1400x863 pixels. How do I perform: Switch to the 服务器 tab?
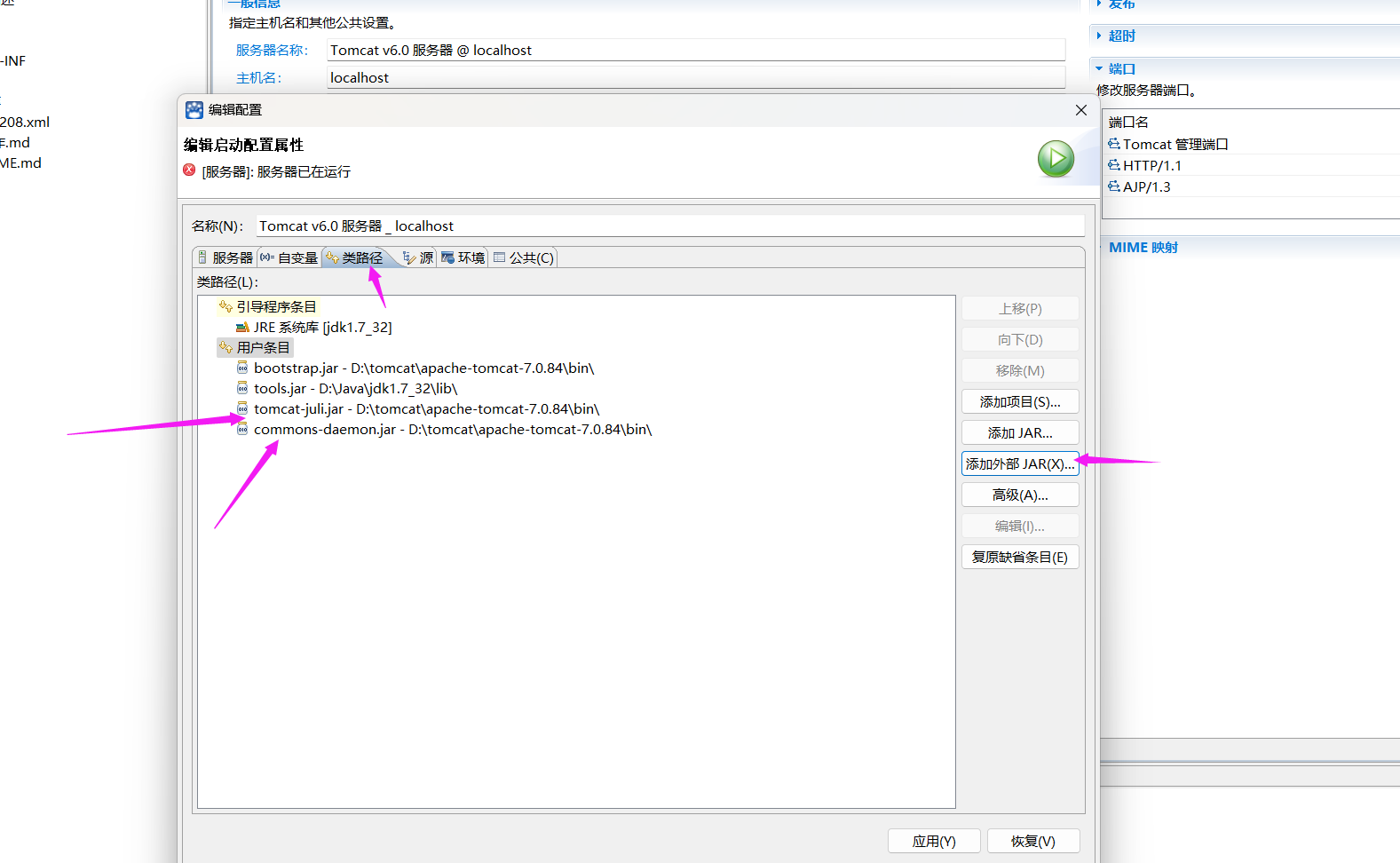[225, 257]
